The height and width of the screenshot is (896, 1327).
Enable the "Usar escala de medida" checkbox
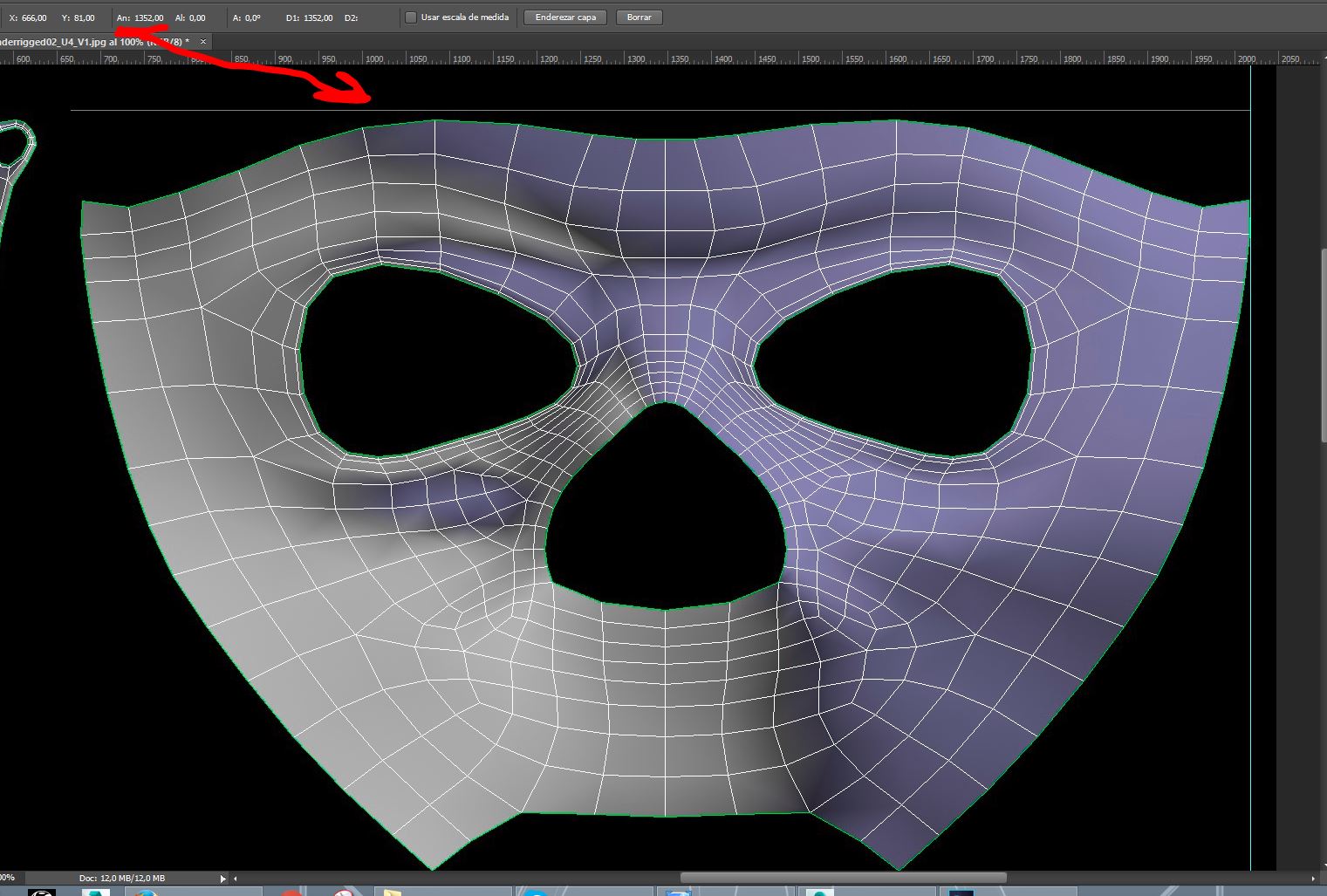(411, 17)
